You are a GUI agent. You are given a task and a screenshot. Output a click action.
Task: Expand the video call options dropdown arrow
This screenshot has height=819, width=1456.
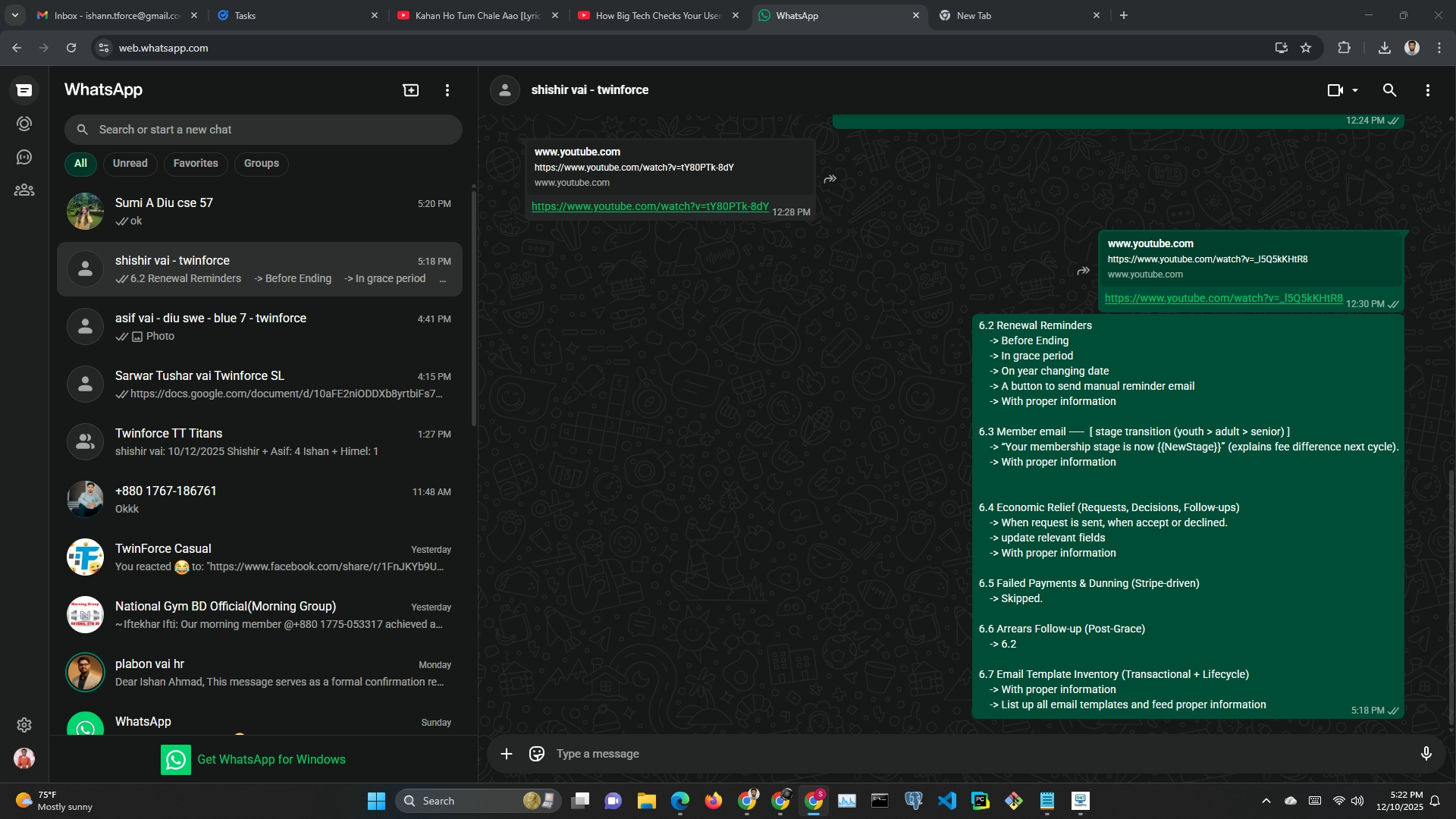click(x=1355, y=90)
